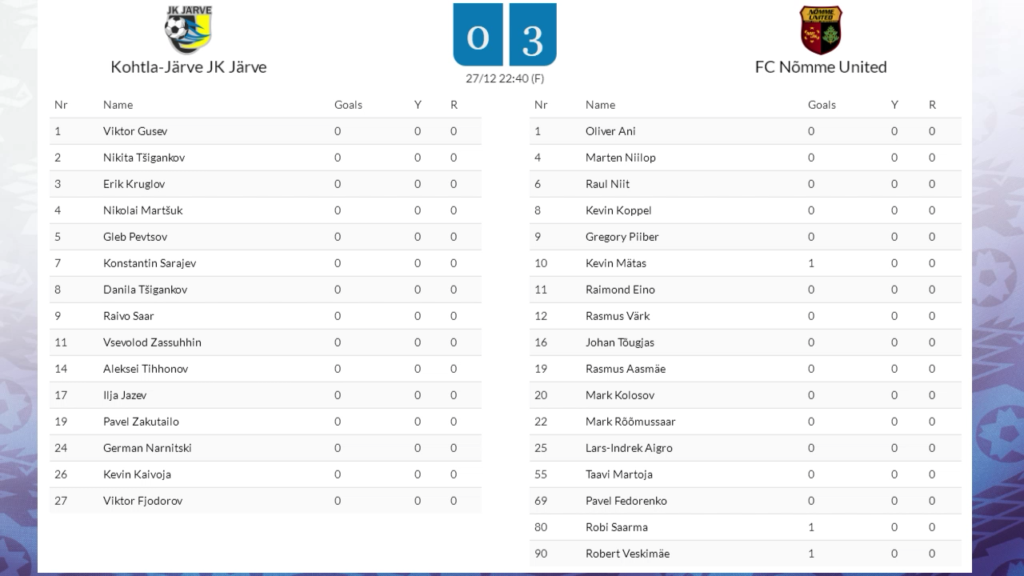Select Vsevolod Zassuhhin from the home roster
The image size is (1024, 576).
pyautogui.click(x=152, y=342)
